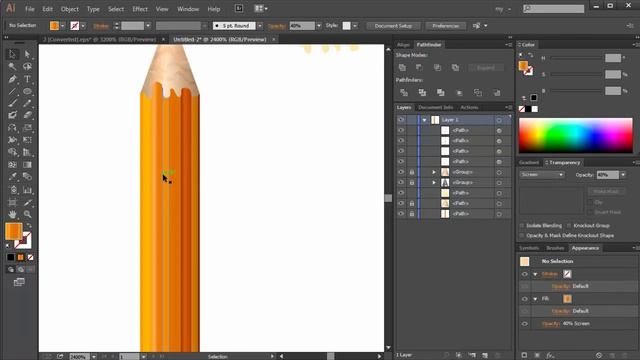
Task: Pick a color from the spectrum bar
Action: [576, 136]
